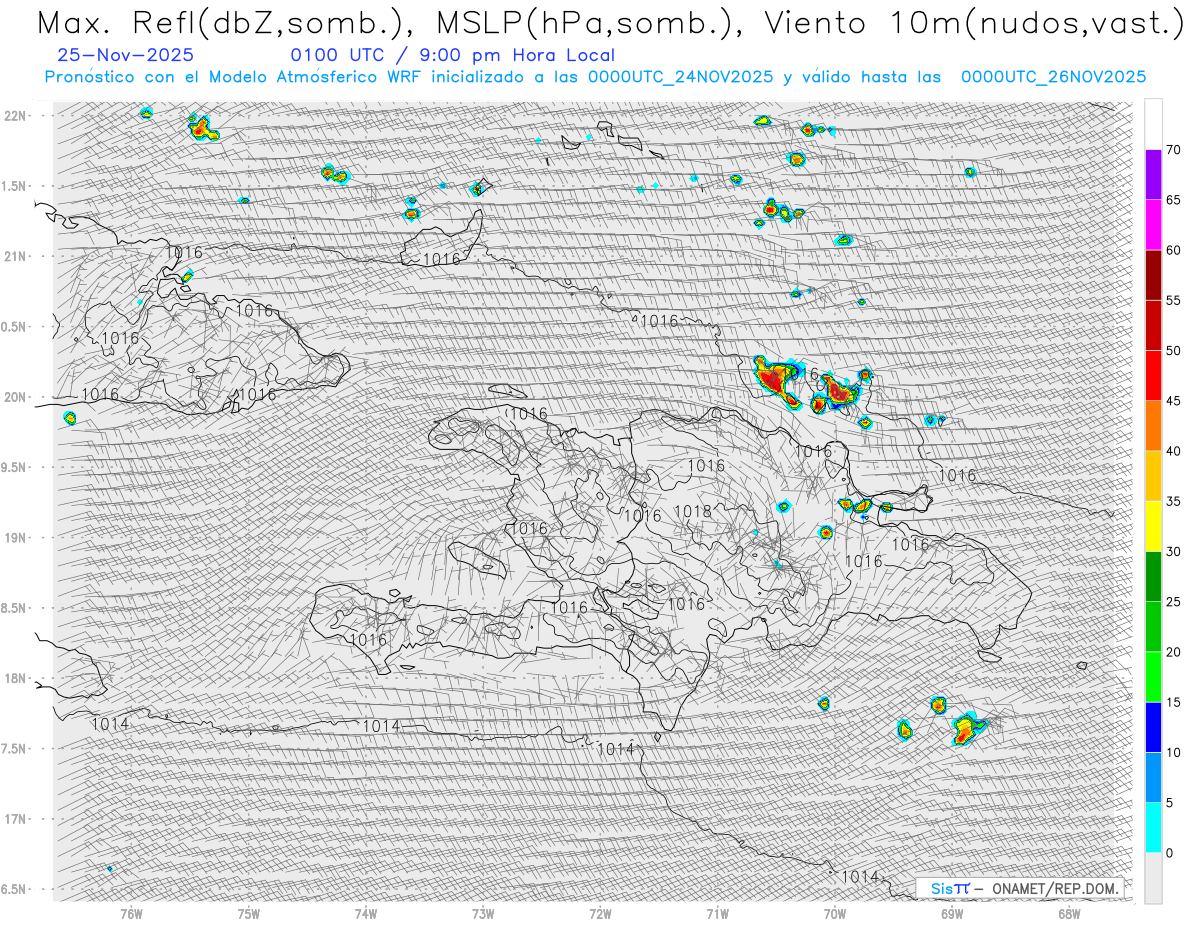Select the '20N' latitude label
Screen dimensions: 1200x927
14,397
